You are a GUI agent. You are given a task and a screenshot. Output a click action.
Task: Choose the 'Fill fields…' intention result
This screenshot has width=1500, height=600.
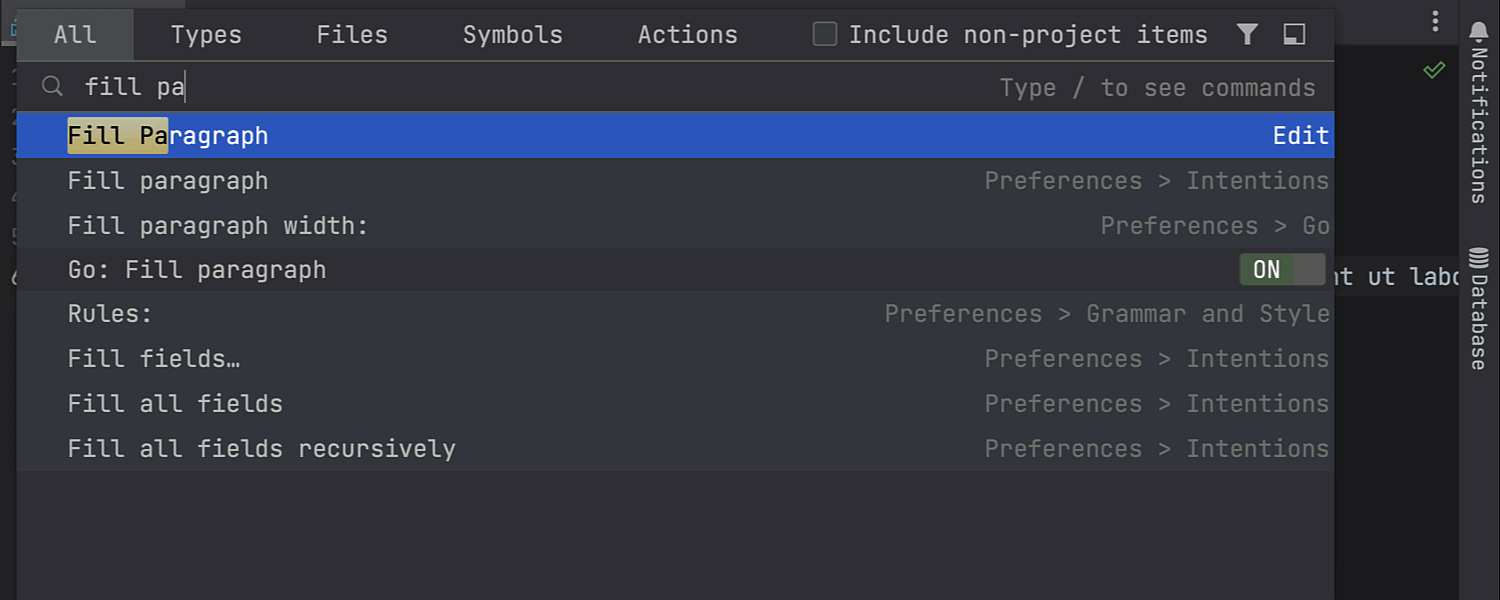coord(154,359)
